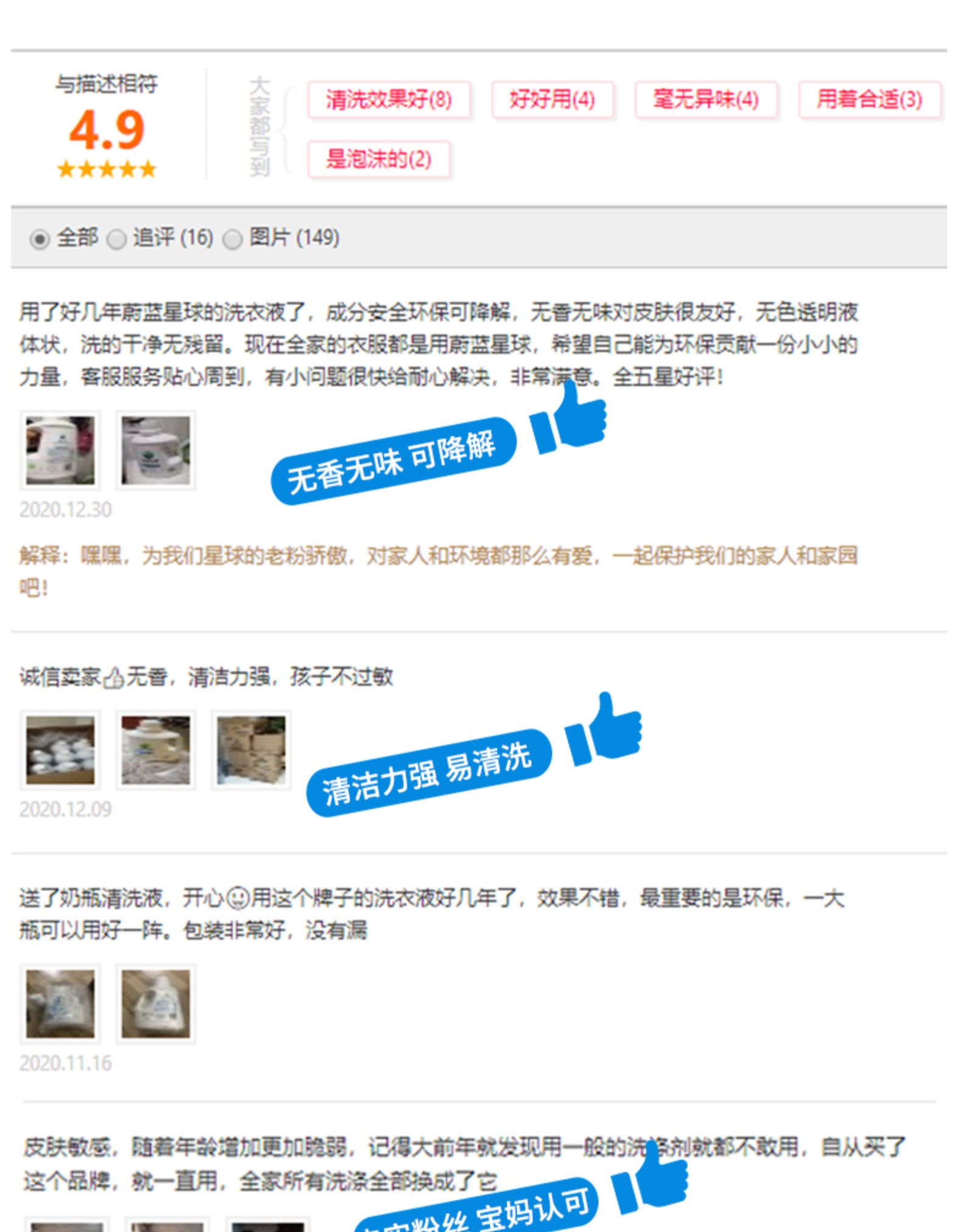View cardboard boxes photo in 2020.12.09 review
The image size is (963, 1232).
click(252, 750)
